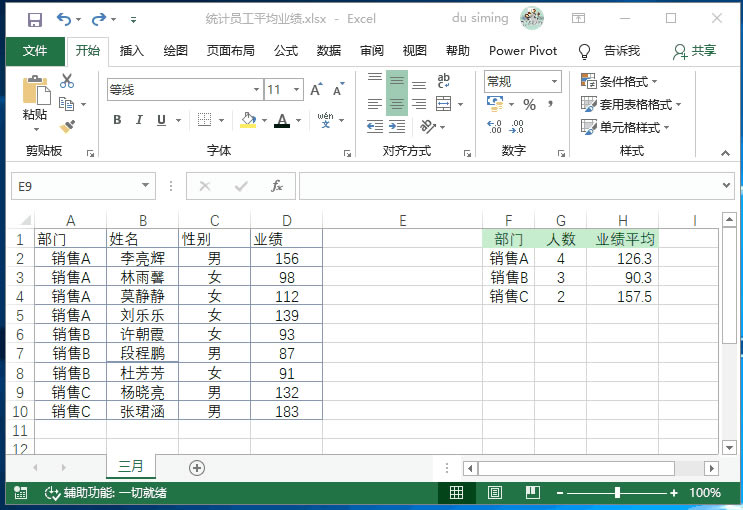Add a new sheet with plus icon
This screenshot has width=743, height=510.
coord(197,467)
